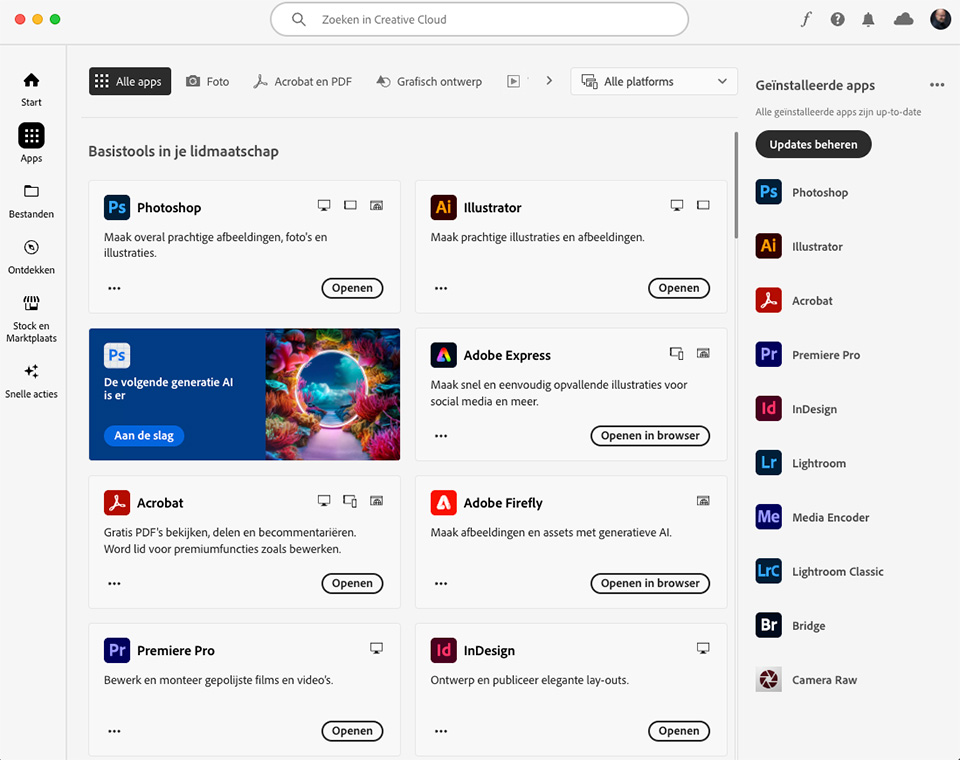Open more options on Illustrator card
Image resolution: width=960 pixels, height=760 pixels.
click(x=441, y=288)
